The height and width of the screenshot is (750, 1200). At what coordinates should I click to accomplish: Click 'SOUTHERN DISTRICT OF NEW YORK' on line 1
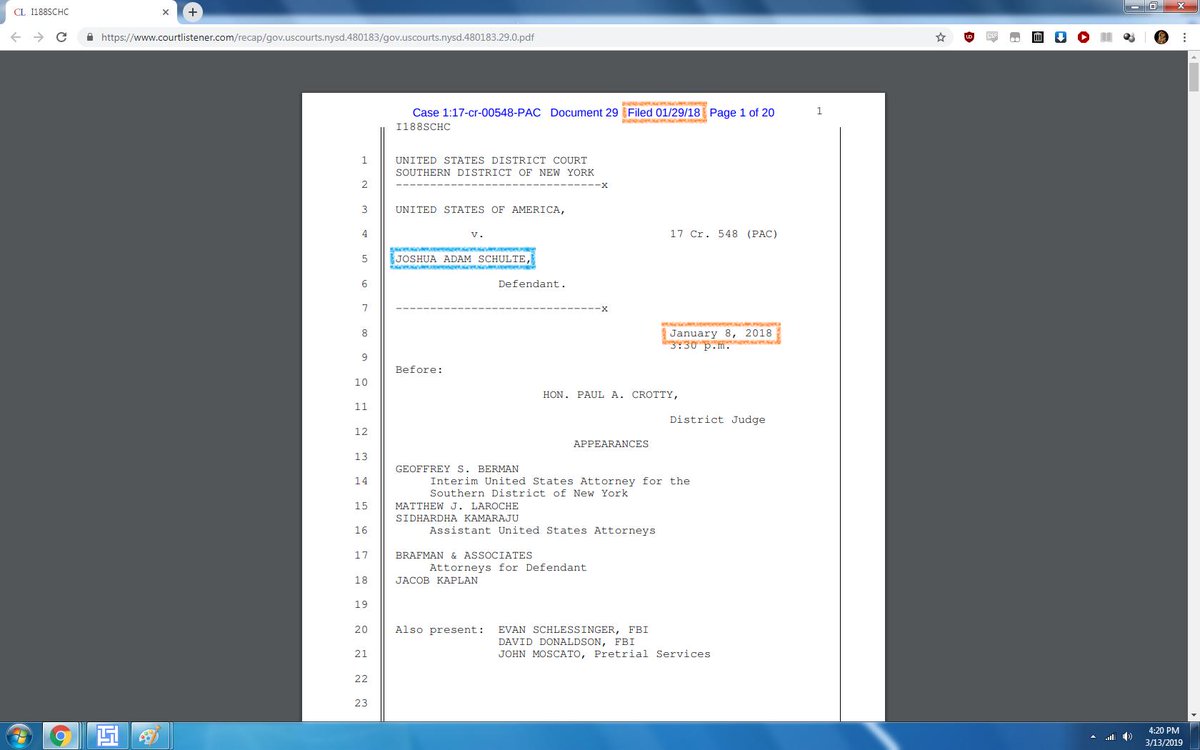495,172
